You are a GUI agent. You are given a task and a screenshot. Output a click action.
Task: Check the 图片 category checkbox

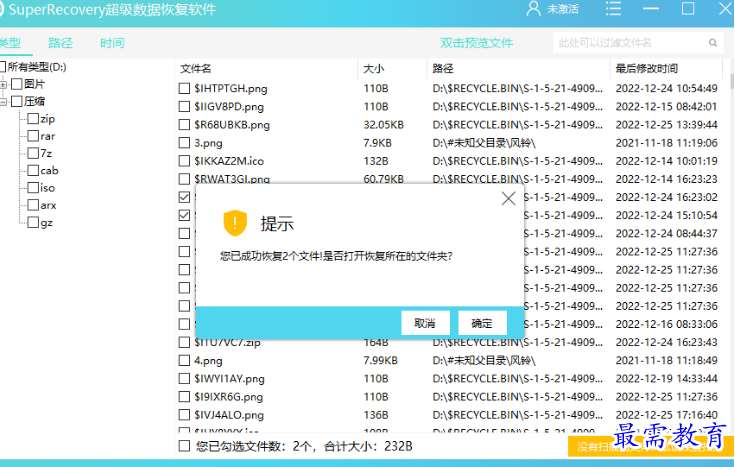pyautogui.click(x=17, y=84)
